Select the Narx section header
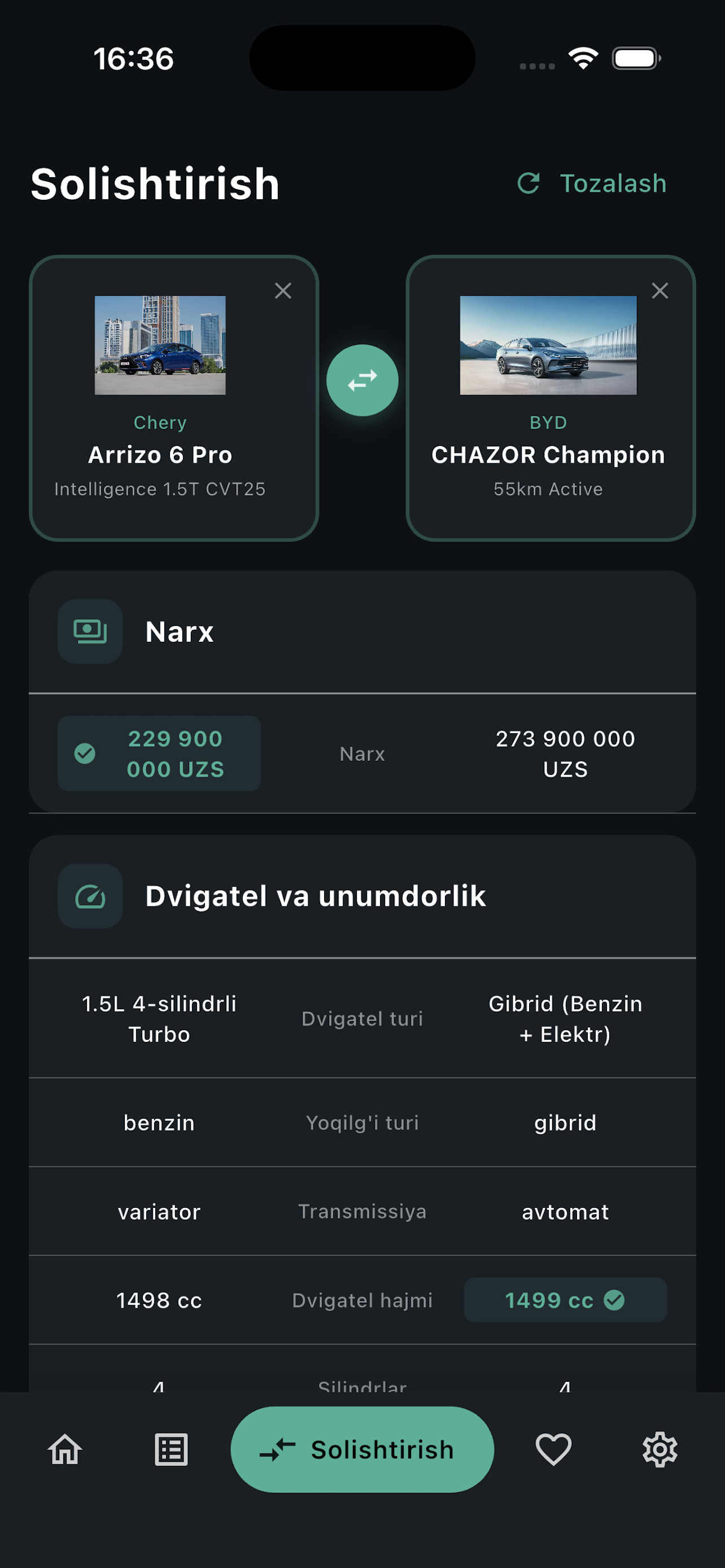This screenshot has width=725, height=1568. (179, 632)
